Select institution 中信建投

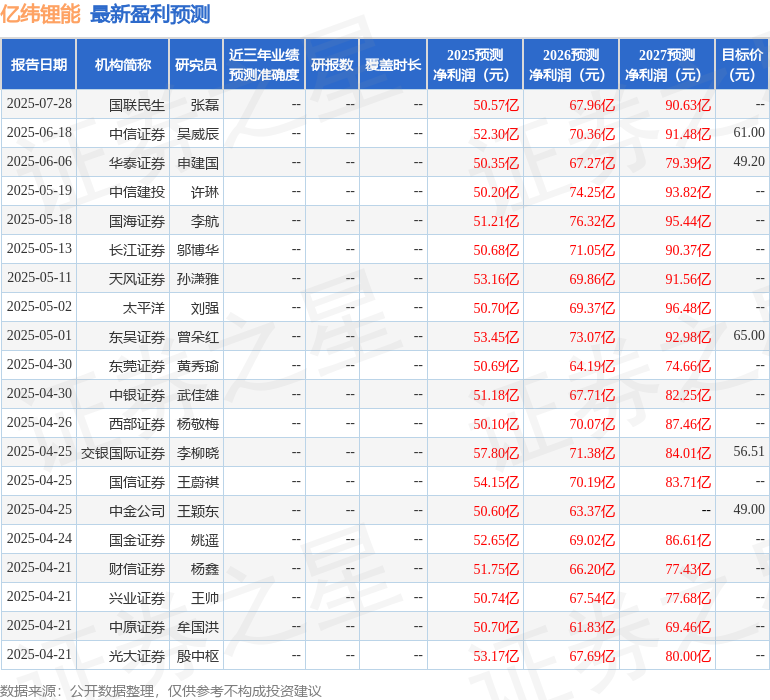coord(137,192)
